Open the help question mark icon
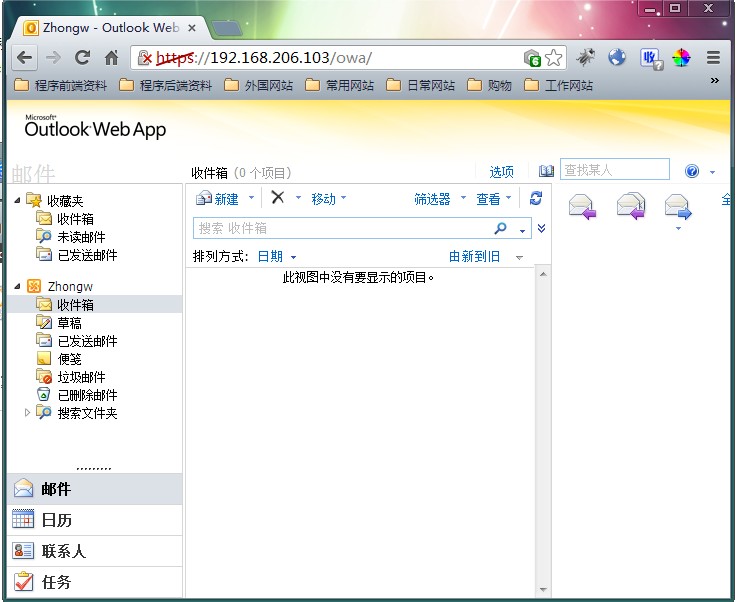 pos(691,171)
